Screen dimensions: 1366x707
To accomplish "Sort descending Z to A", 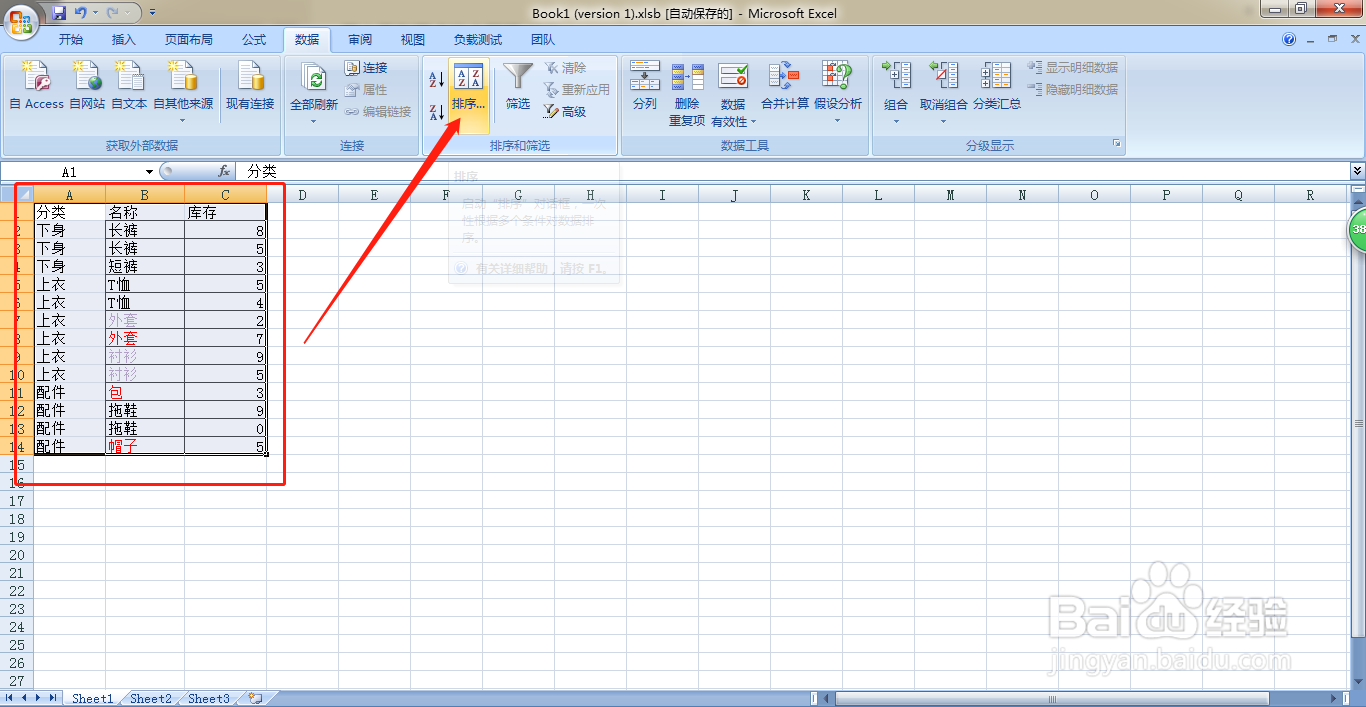I will click(x=436, y=112).
